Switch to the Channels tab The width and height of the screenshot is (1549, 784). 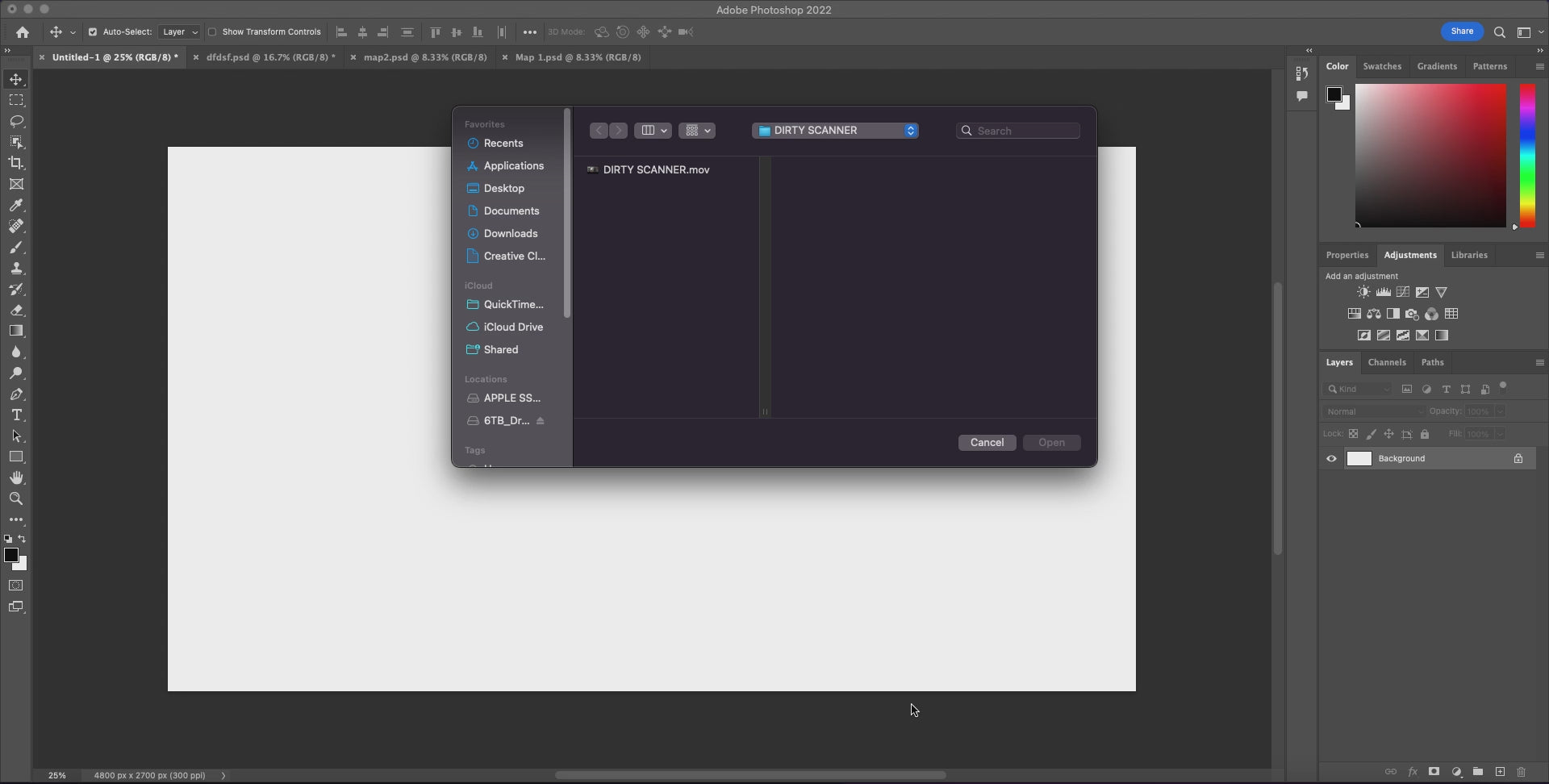(x=1386, y=363)
